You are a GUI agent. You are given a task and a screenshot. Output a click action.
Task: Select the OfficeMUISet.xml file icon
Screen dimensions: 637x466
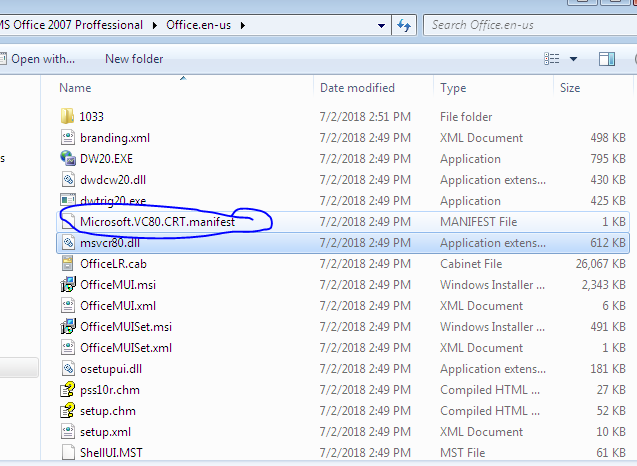pos(67,348)
